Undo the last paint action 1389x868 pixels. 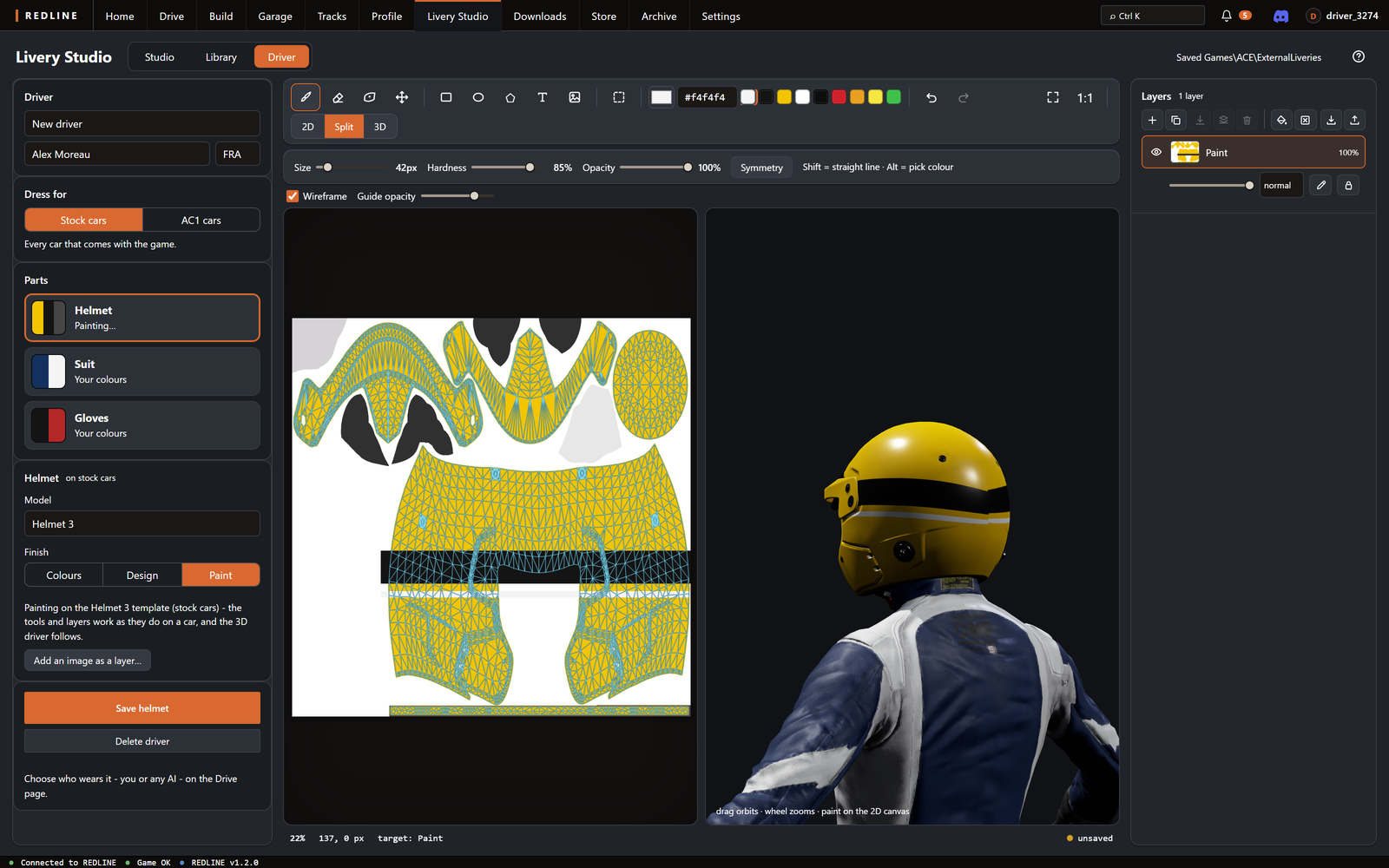(931, 97)
